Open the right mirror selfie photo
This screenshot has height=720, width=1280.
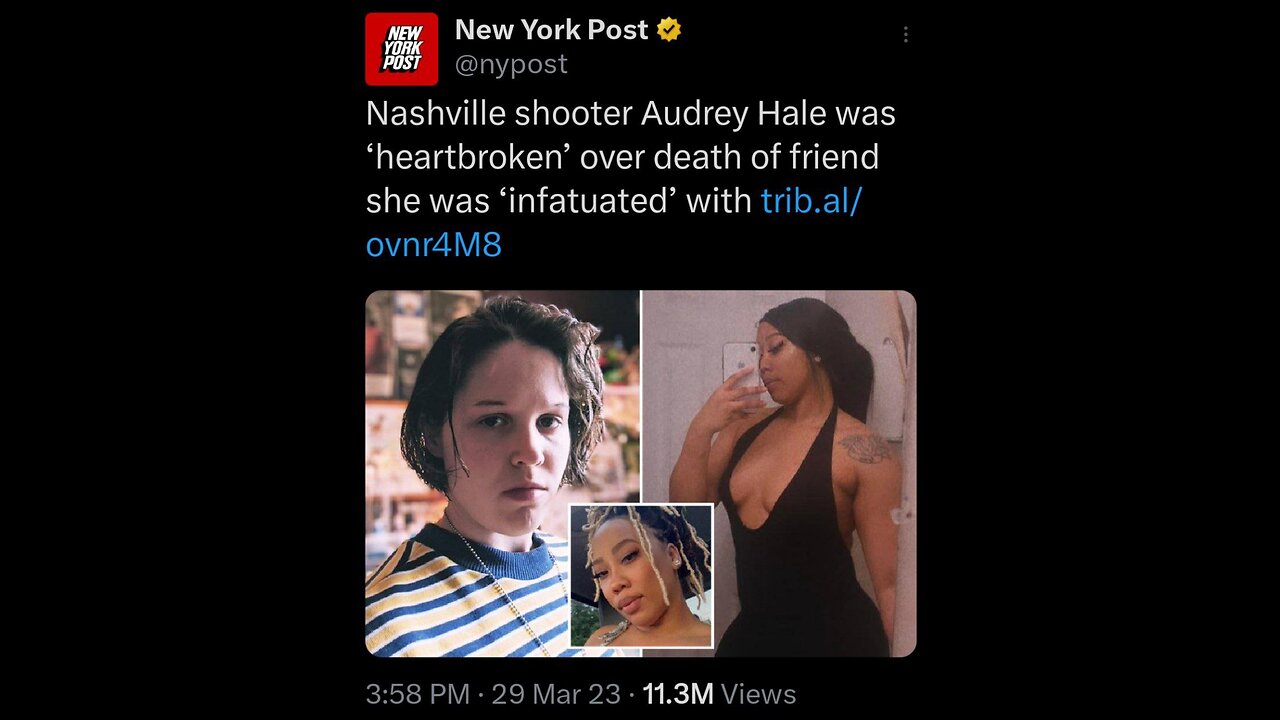coord(779,473)
